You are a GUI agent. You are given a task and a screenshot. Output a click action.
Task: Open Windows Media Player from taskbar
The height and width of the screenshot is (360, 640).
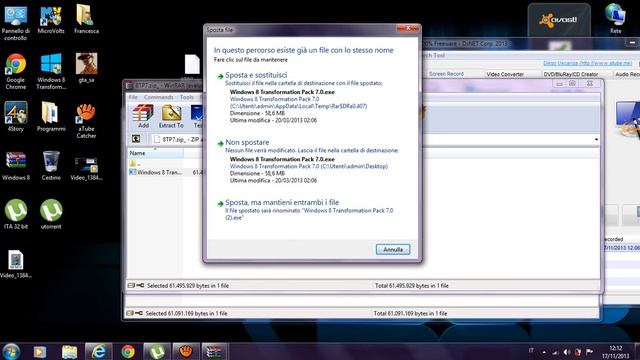[40, 351]
